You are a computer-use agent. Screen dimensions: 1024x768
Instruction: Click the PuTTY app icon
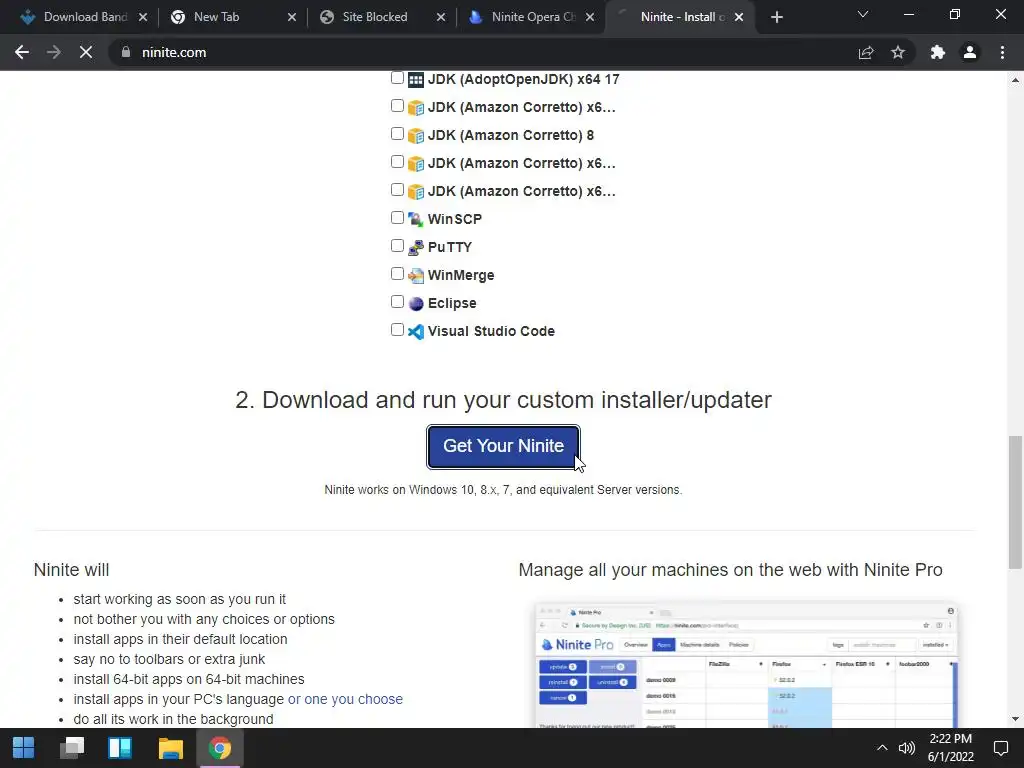click(x=416, y=248)
